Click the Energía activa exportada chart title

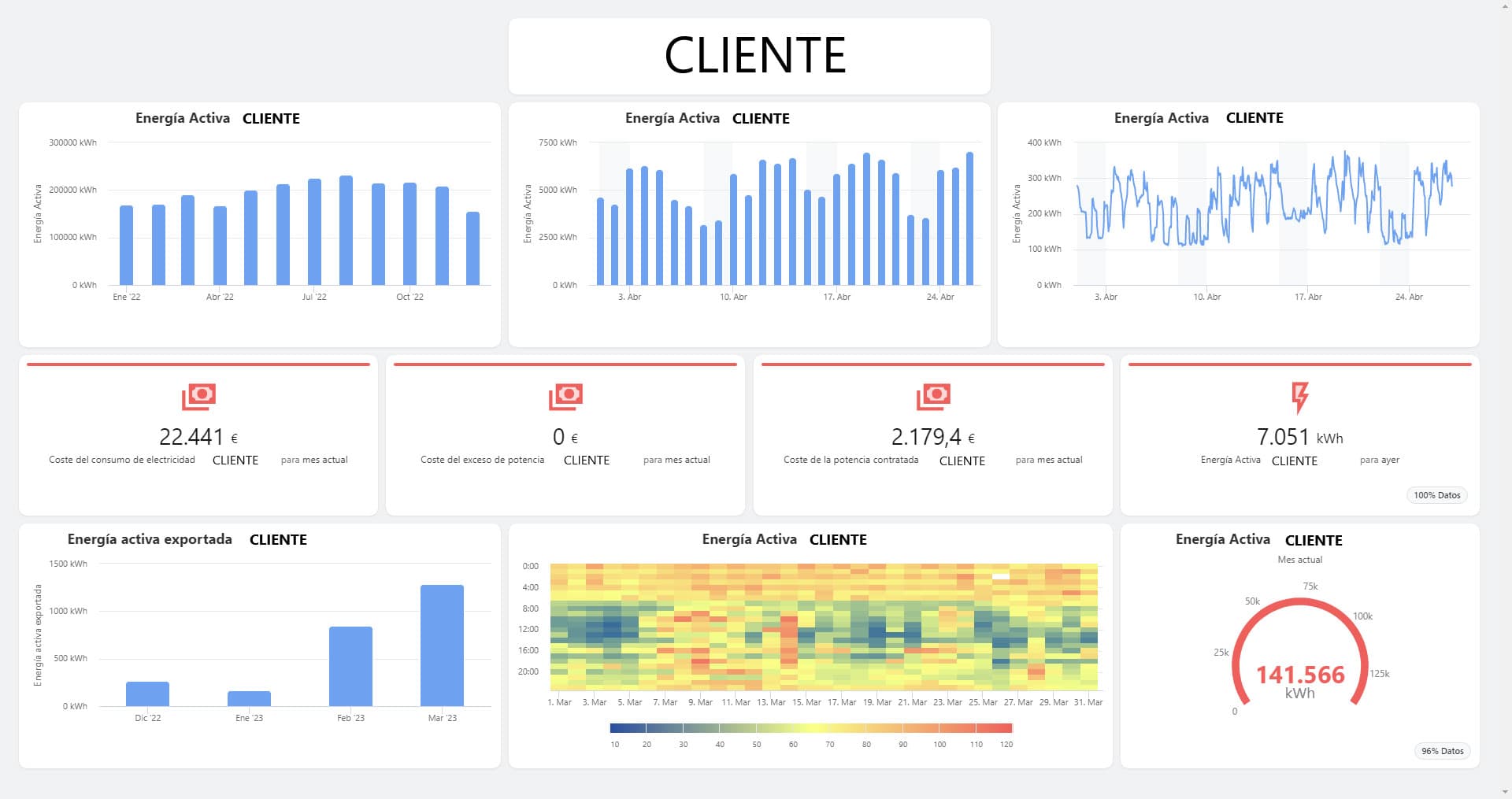pyautogui.click(x=150, y=539)
